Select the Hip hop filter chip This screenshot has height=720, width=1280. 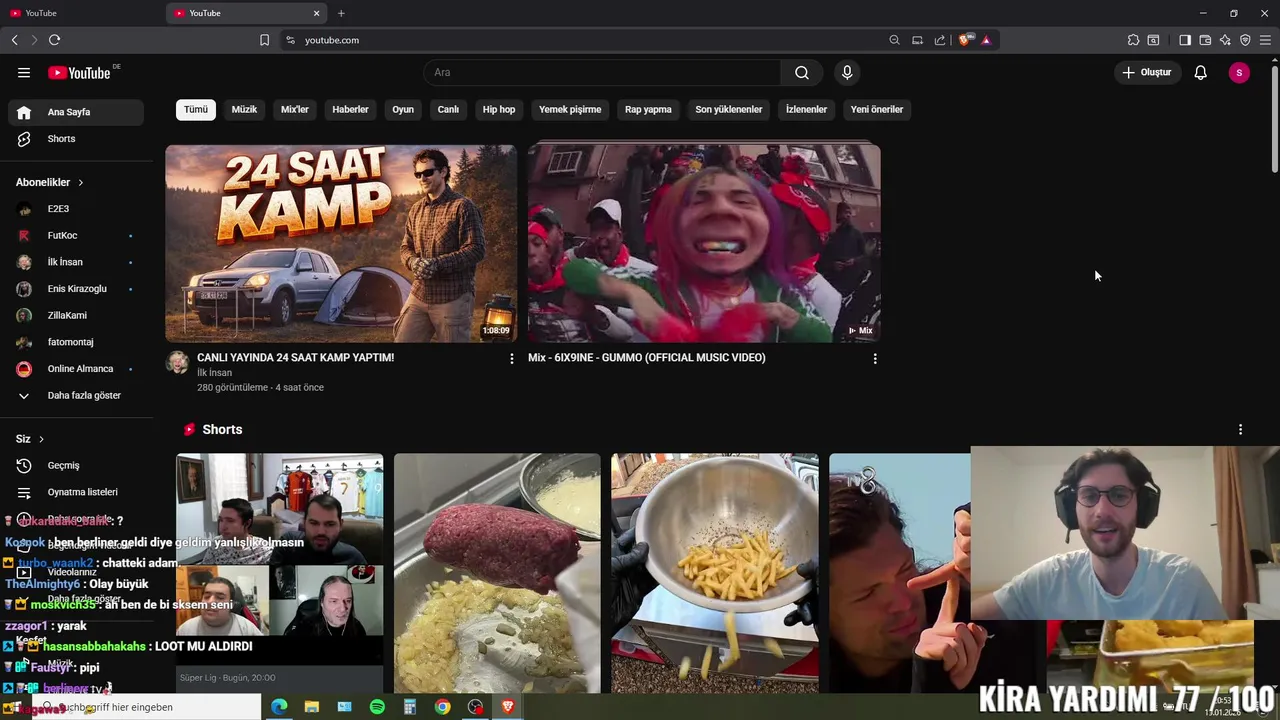tap(499, 109)
